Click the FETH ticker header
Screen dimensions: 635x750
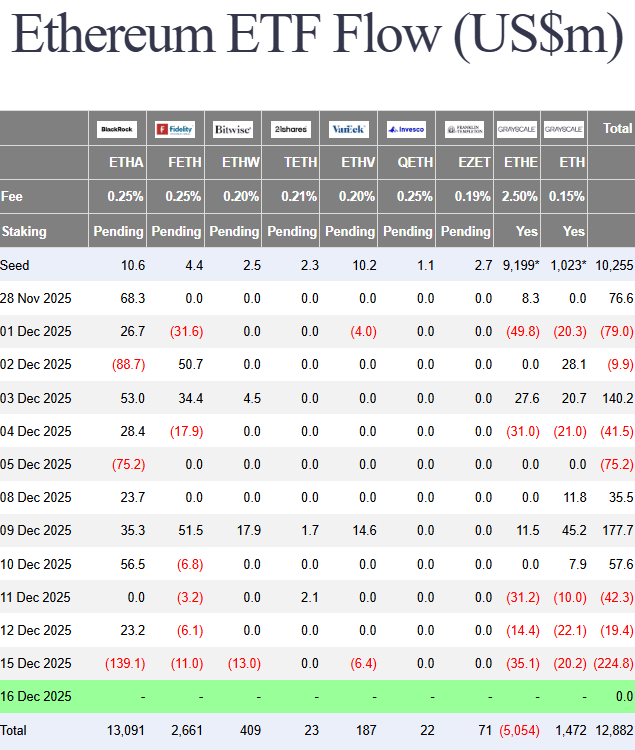[x=185, y=162]
